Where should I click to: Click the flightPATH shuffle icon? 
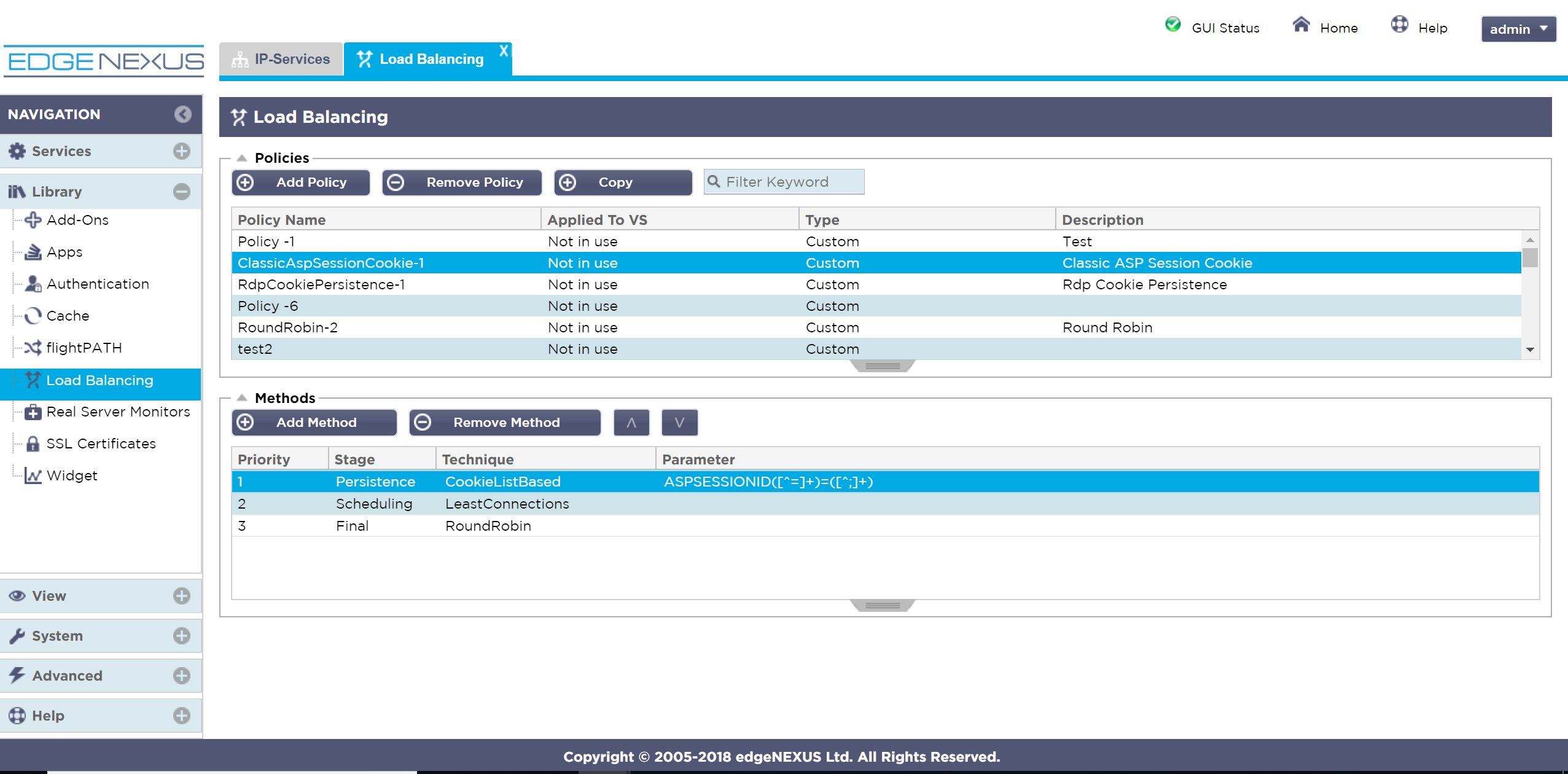click(33, 348)
